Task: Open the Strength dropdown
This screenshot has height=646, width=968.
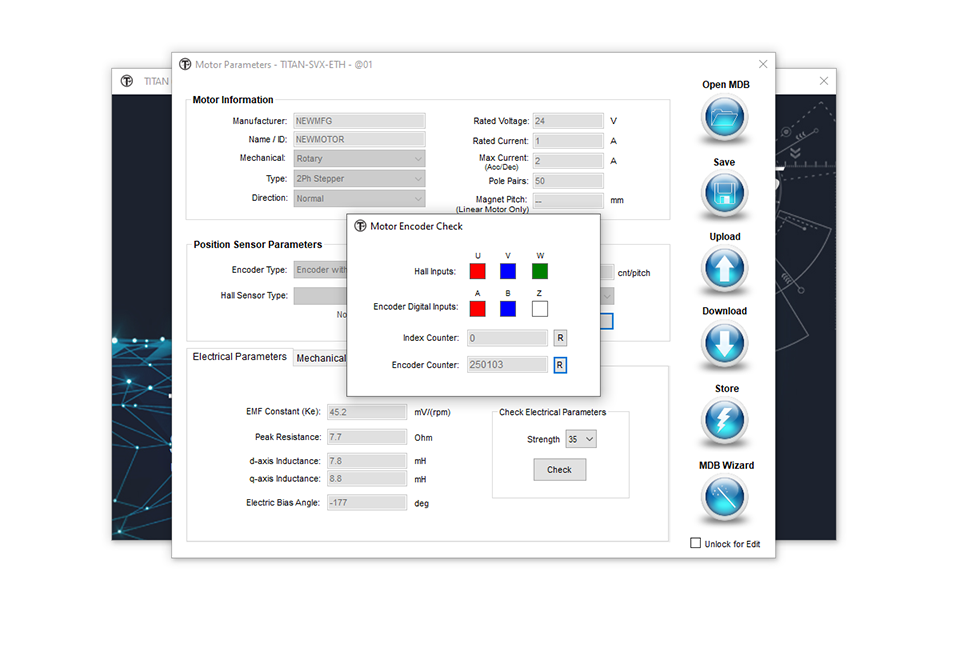Action: 581,439
